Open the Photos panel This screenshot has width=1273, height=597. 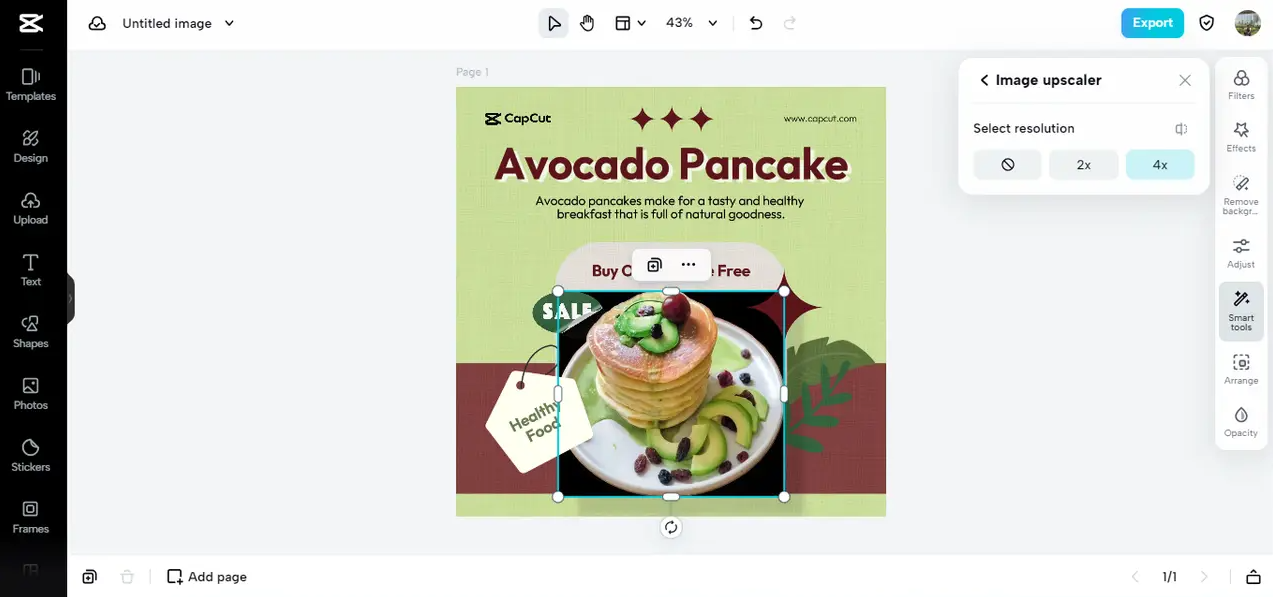[31, 394]
